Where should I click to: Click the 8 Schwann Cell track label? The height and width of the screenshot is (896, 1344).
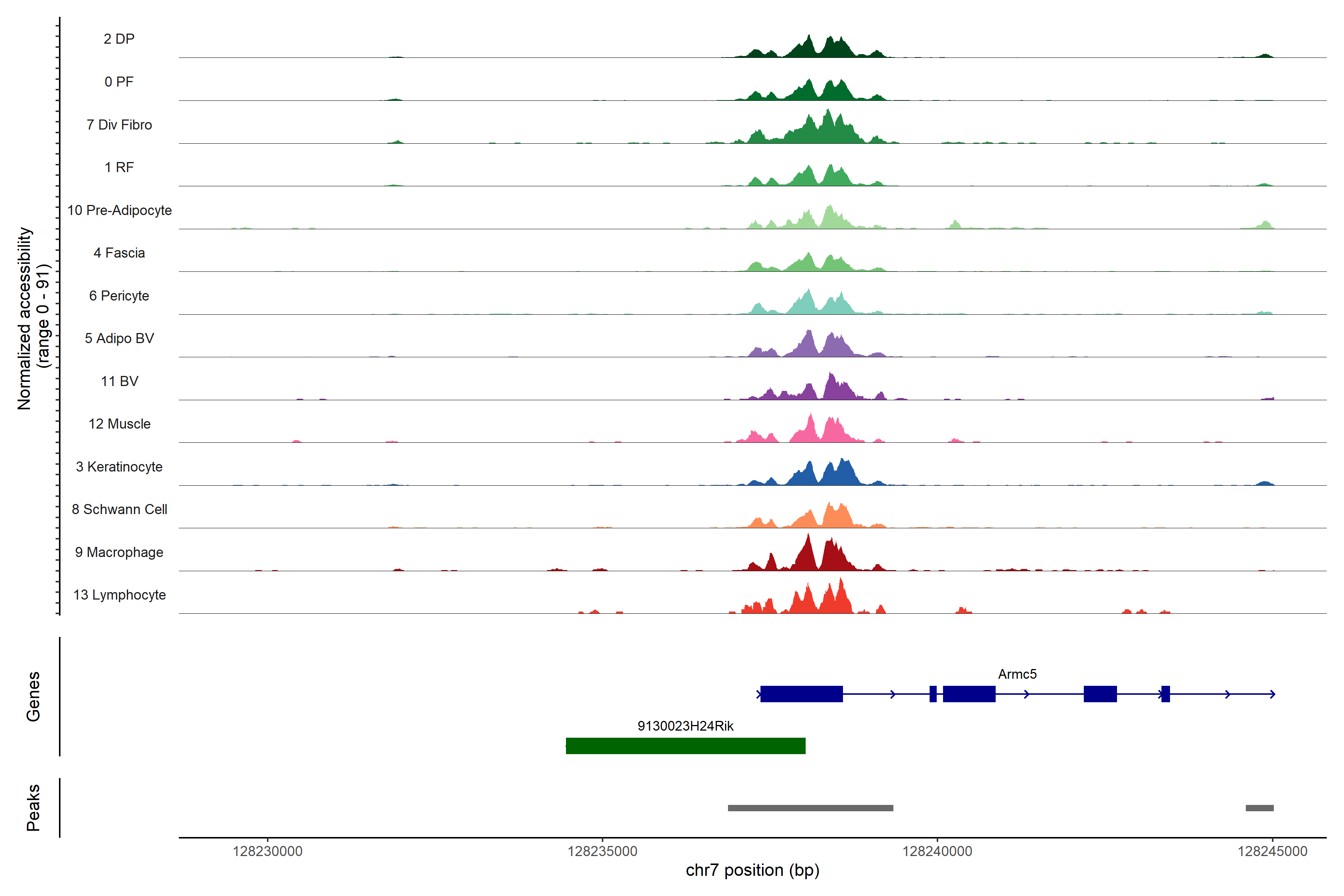(x=119, y=509)
